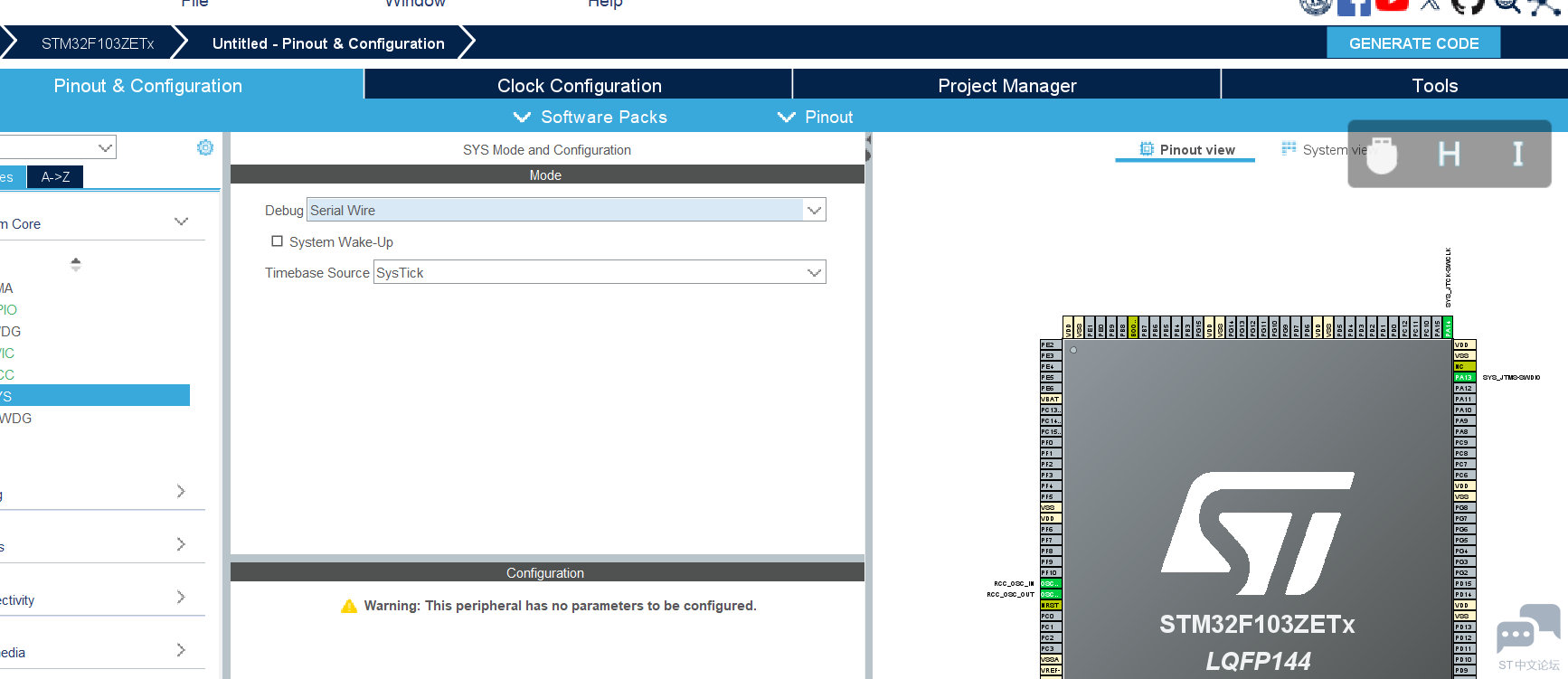Expand the Software Packs menu
The width and height of the screenshot is (1568, 679).
point(590,117)
